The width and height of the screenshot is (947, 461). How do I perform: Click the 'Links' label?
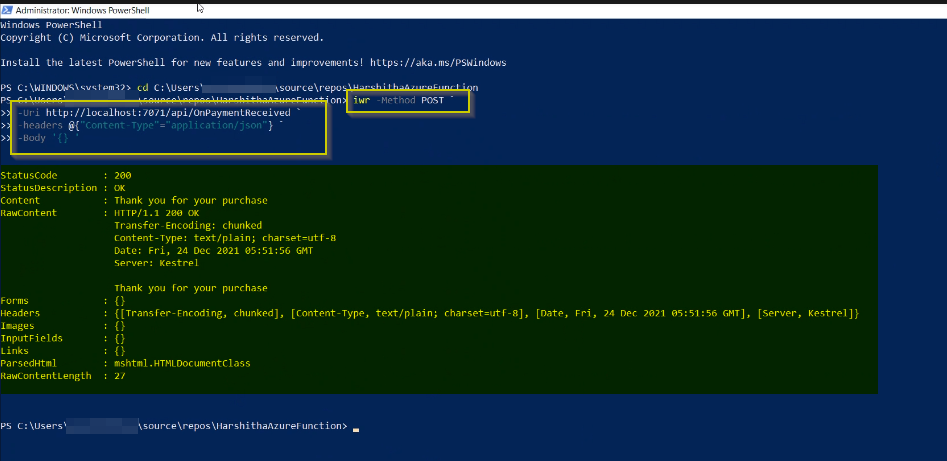[14, 350]
